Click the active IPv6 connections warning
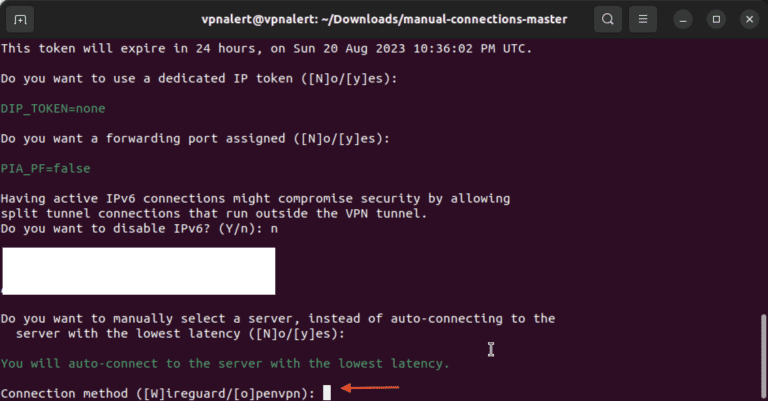 [255, 199]
